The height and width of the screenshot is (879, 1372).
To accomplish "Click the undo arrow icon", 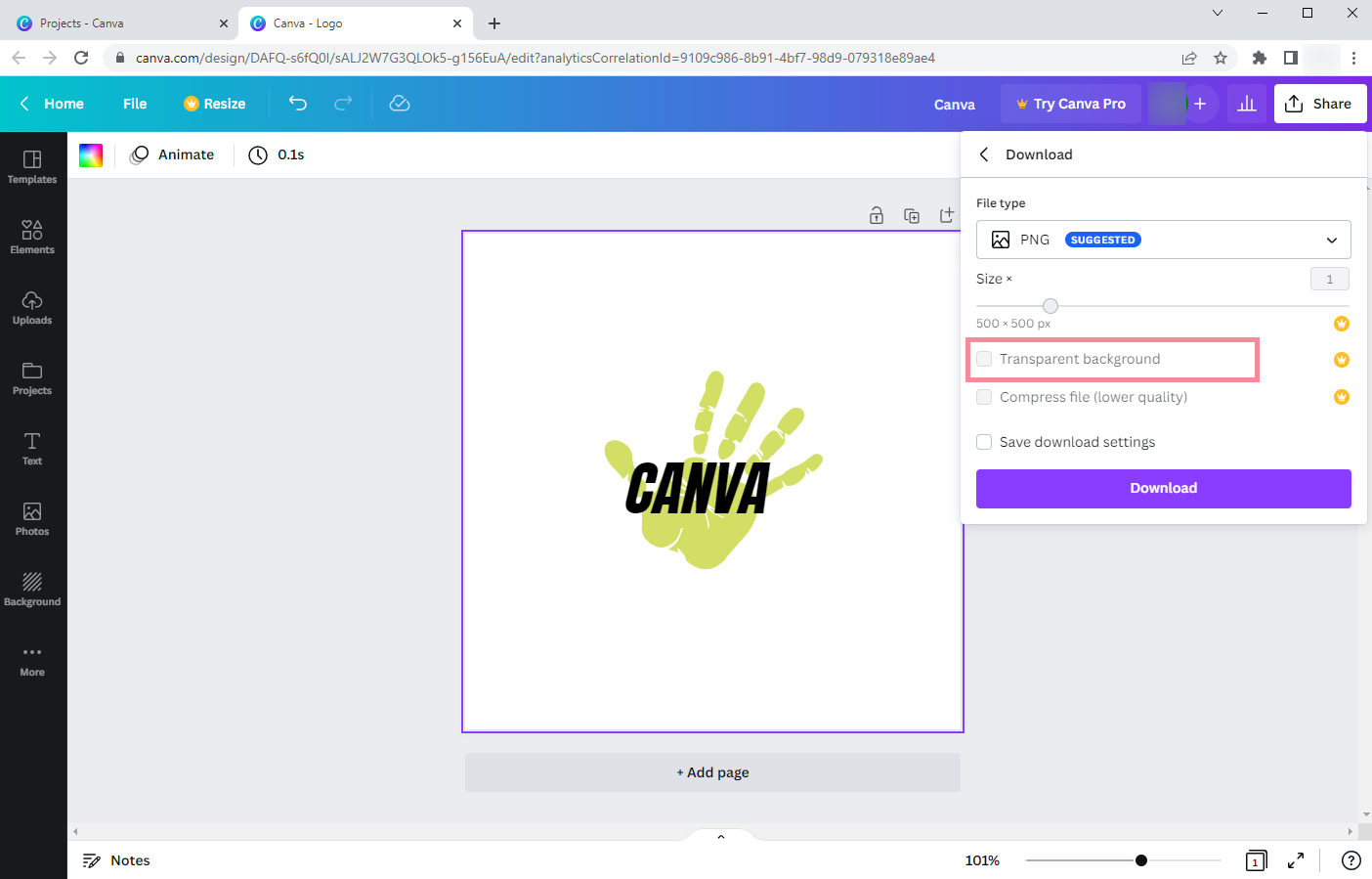I will coord(298,104).
